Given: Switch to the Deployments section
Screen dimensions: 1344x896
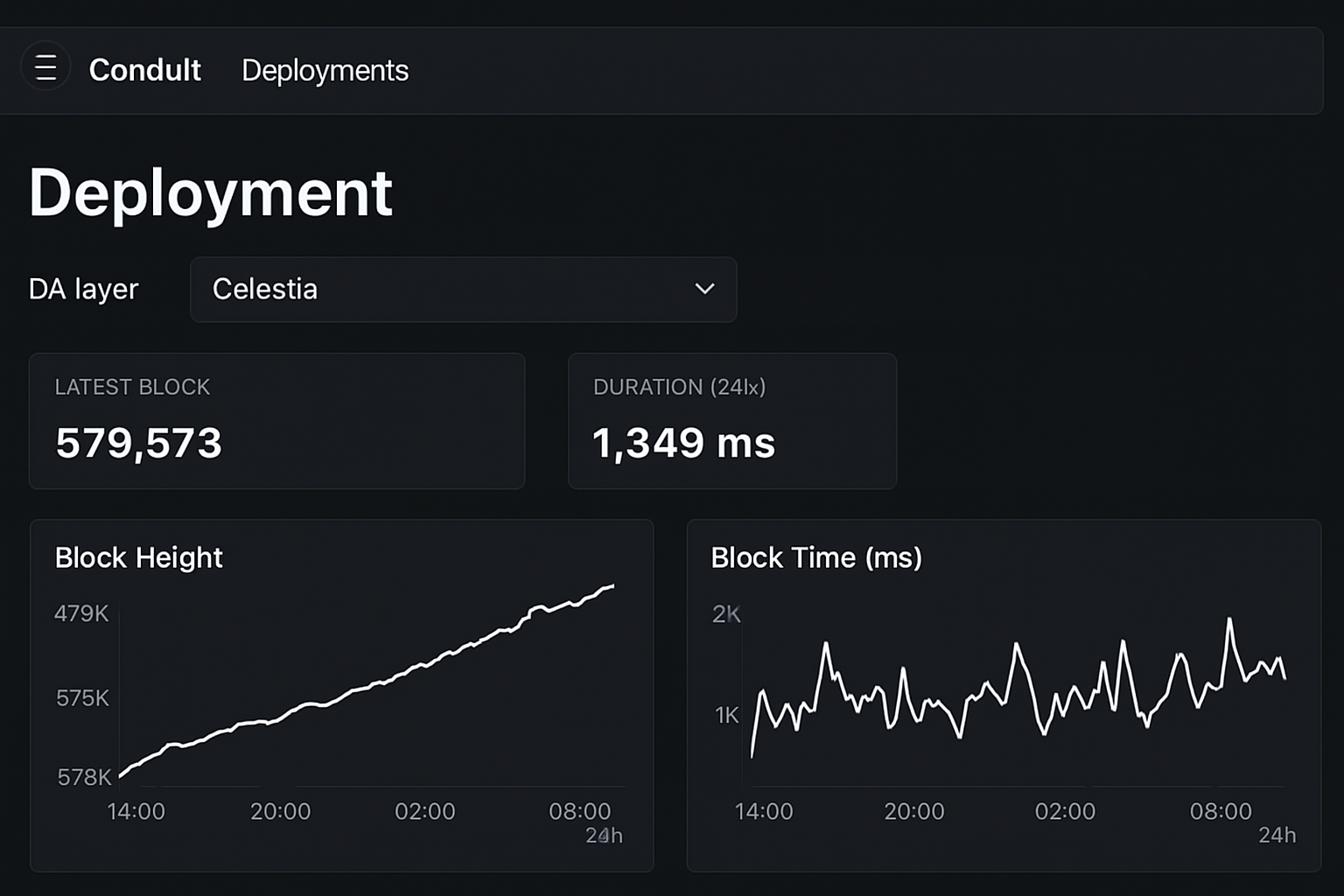Looking at the screenshot, I should (x=325, y=70).
